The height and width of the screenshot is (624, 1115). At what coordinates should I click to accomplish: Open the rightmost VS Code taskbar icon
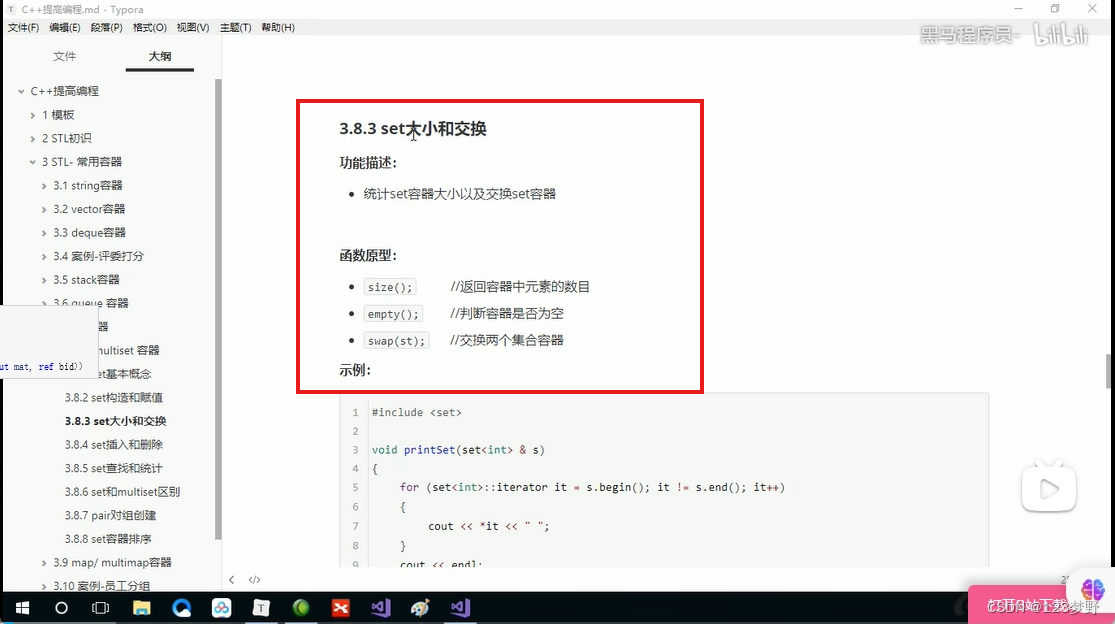tap(460, 607)
